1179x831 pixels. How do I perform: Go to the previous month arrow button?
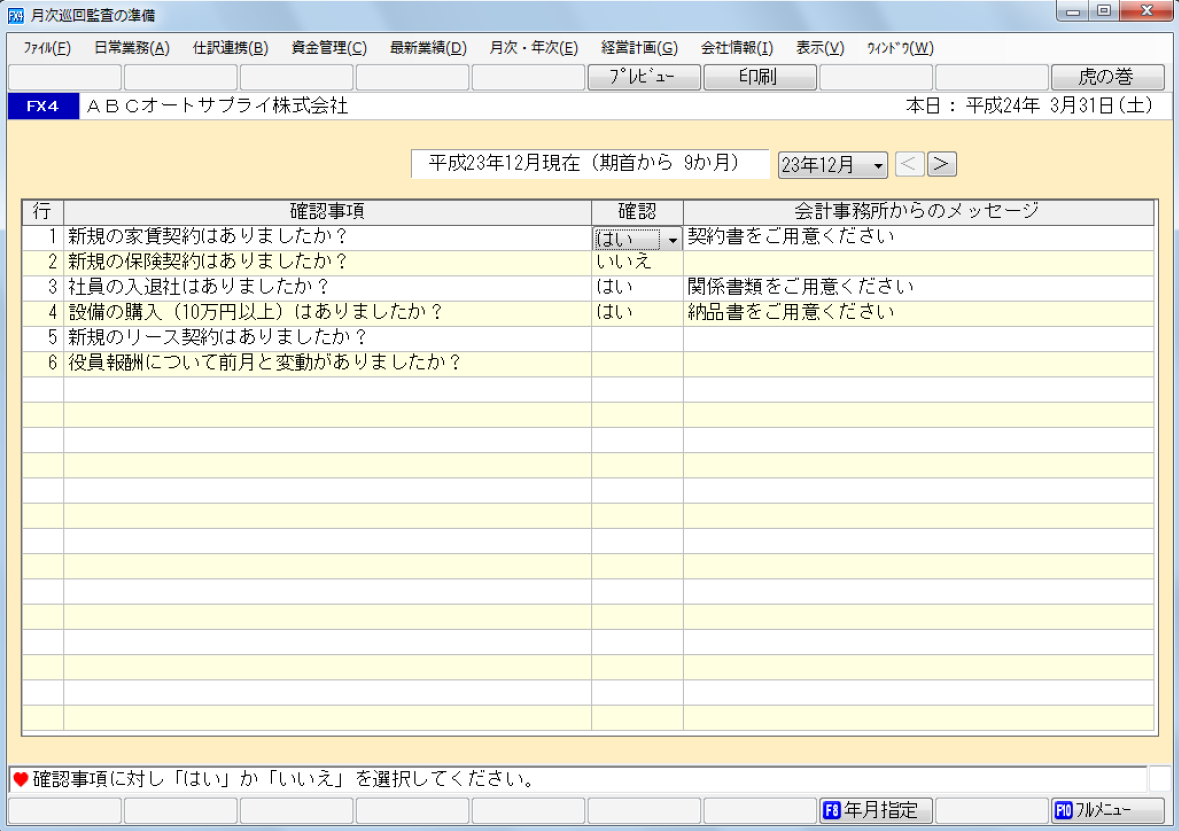[x=908, y=164]
